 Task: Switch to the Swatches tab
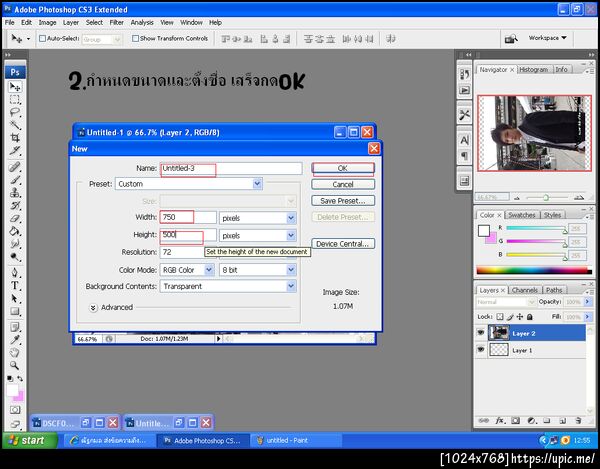coord(522,215)
